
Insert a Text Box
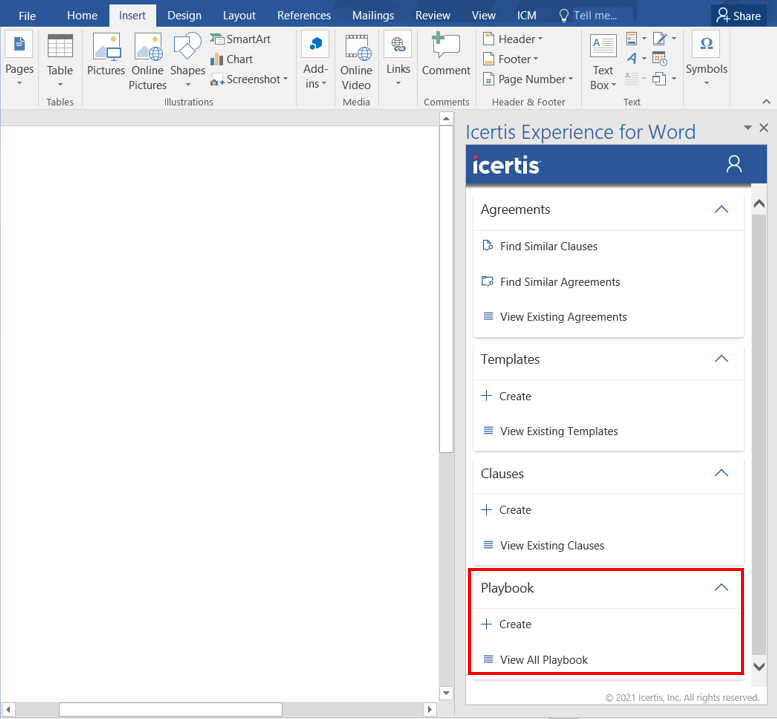[x=603, y=60]
